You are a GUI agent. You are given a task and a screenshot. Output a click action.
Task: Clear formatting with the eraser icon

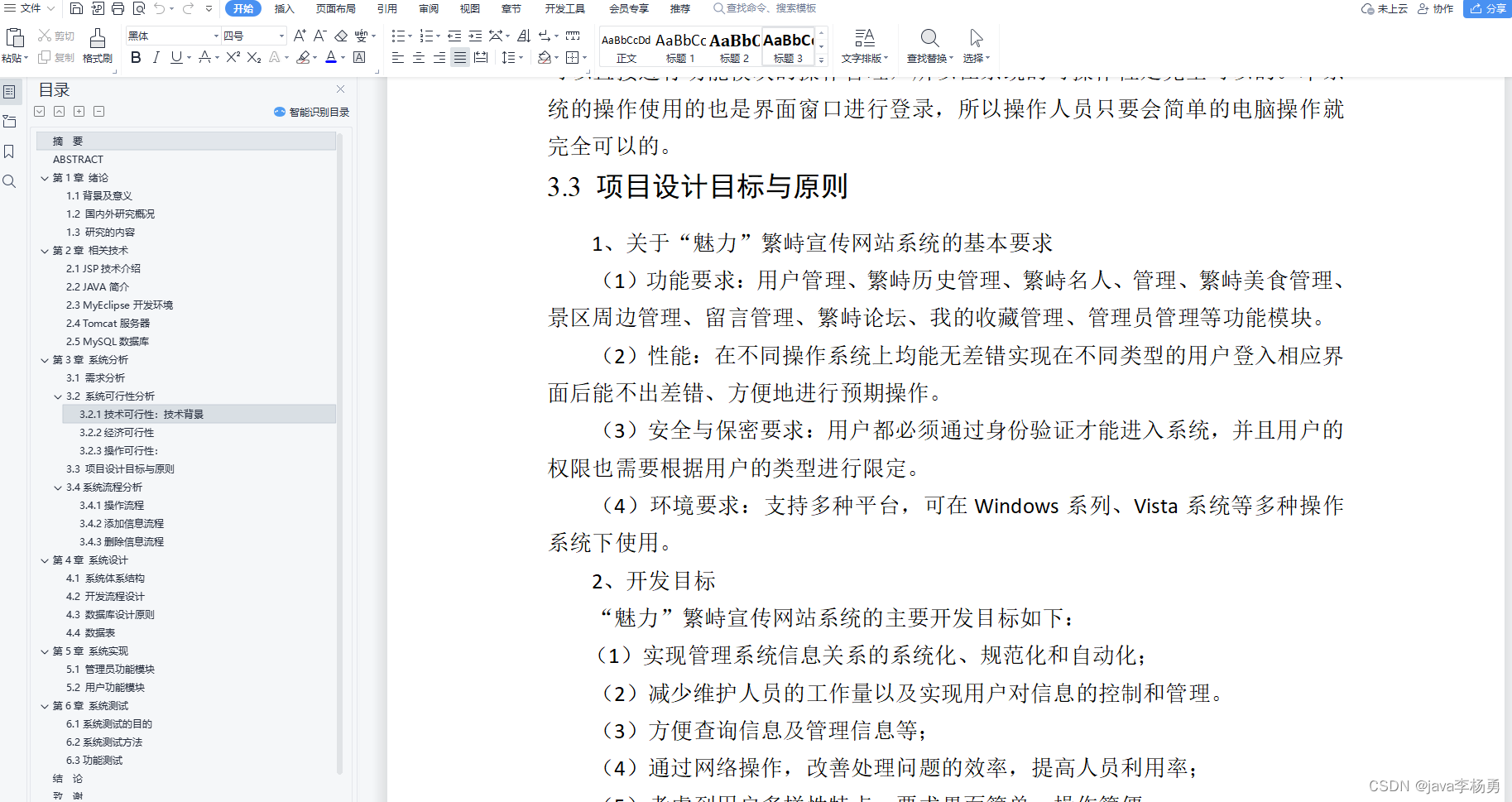[341, 36]
